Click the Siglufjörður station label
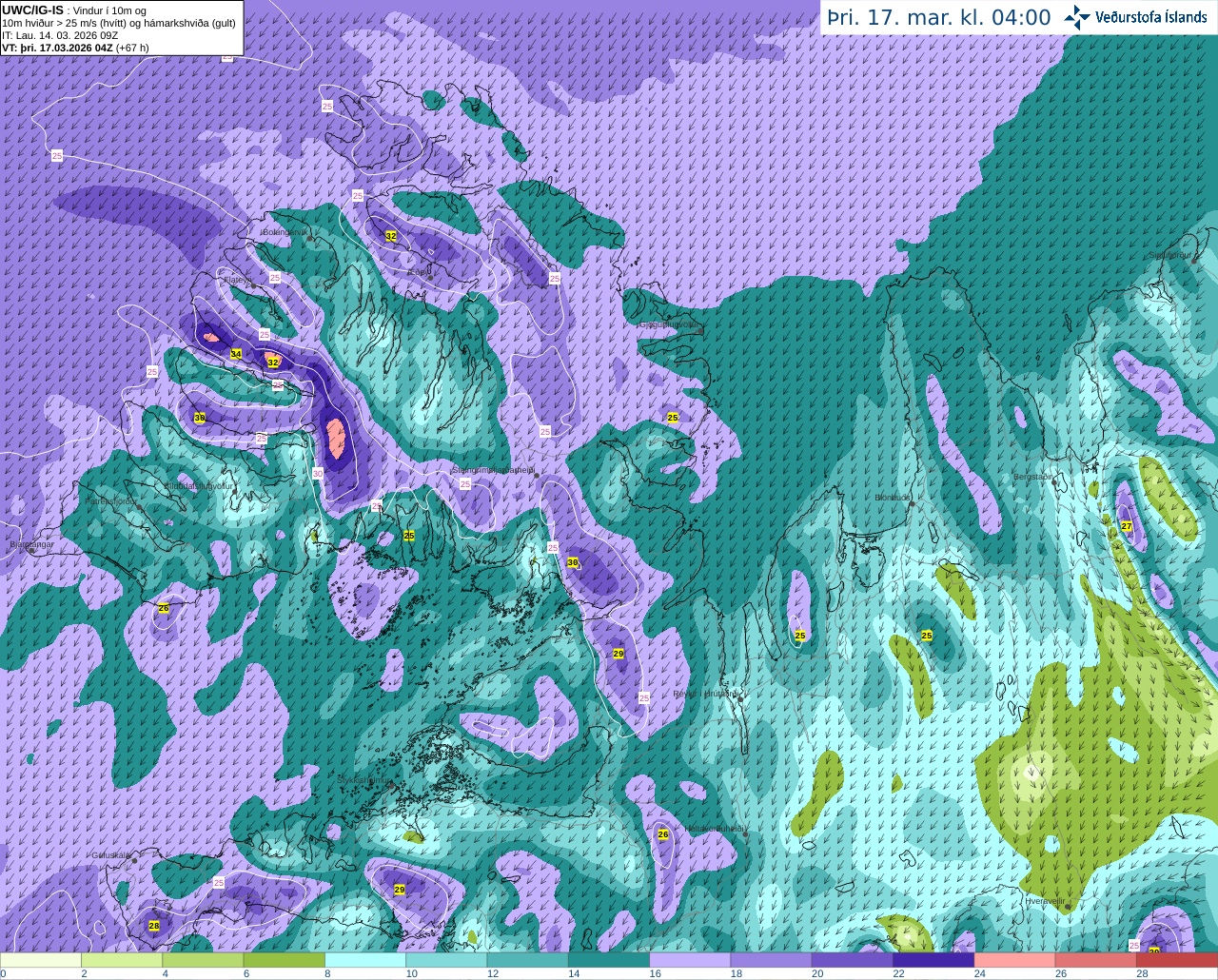Screen dimensions: 1218x980 tap(1170, 255)
